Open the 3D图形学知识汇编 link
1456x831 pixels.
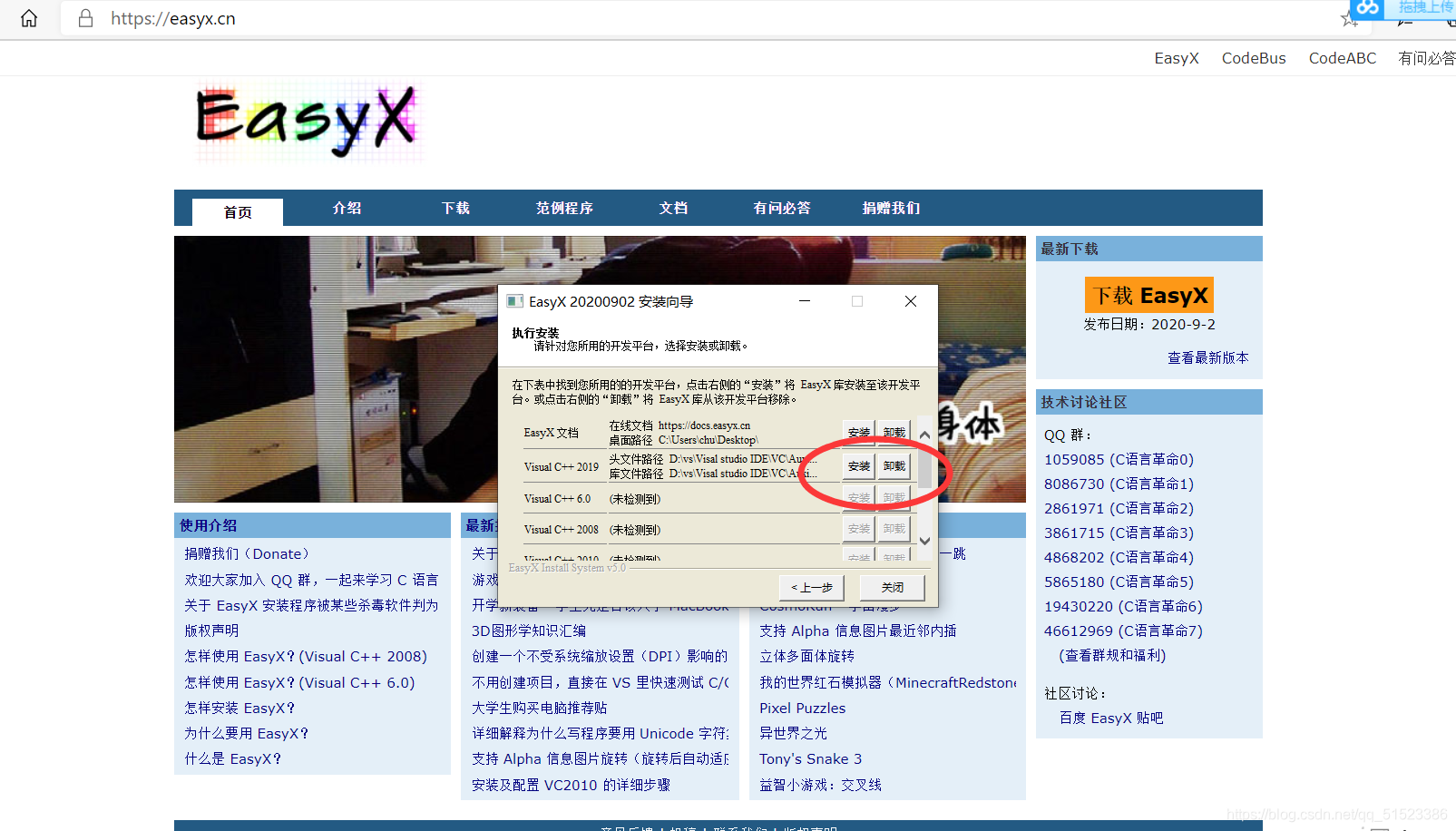[x=529, y=631]
